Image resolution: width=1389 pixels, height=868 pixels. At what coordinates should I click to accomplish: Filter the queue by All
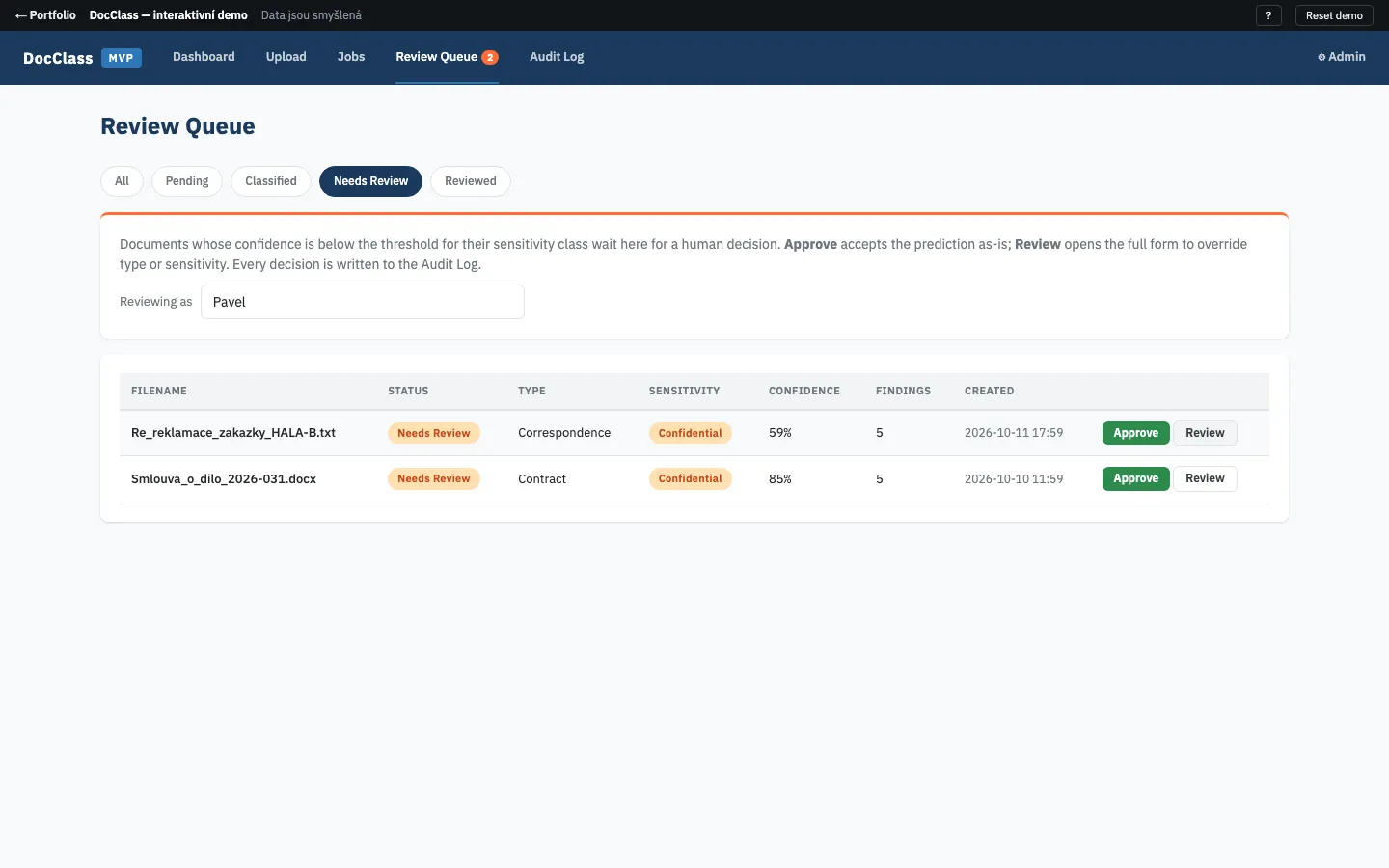click(x=122, y=181)
